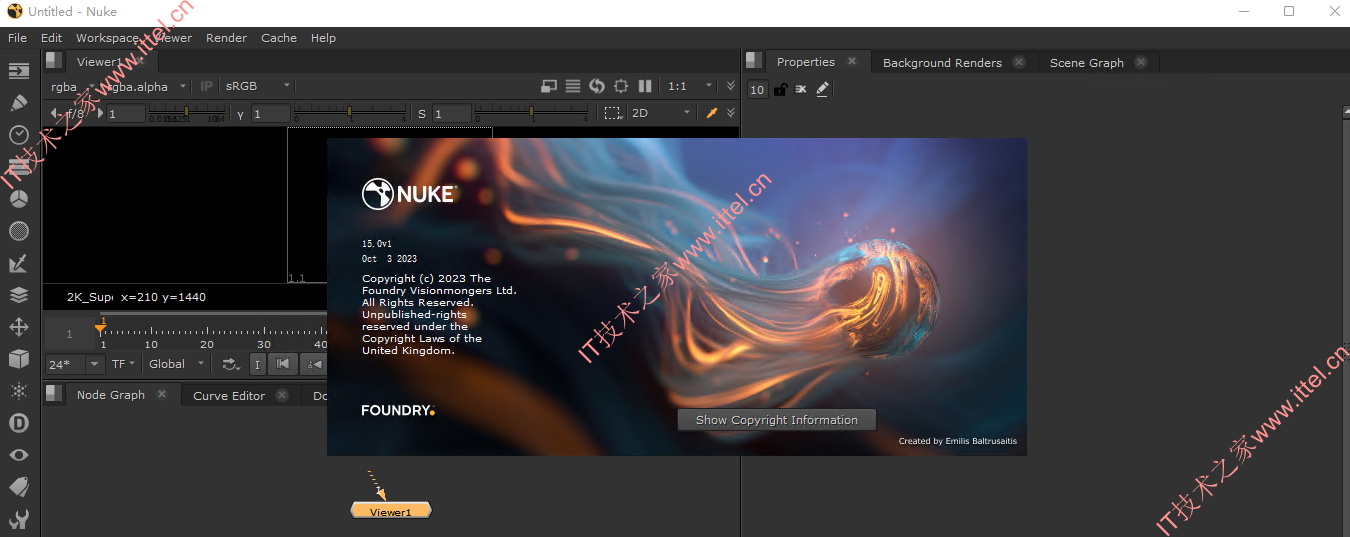1350x537 pixels.
Task: Open the Merge nodes layers icon
Action: tap(19, 295)
